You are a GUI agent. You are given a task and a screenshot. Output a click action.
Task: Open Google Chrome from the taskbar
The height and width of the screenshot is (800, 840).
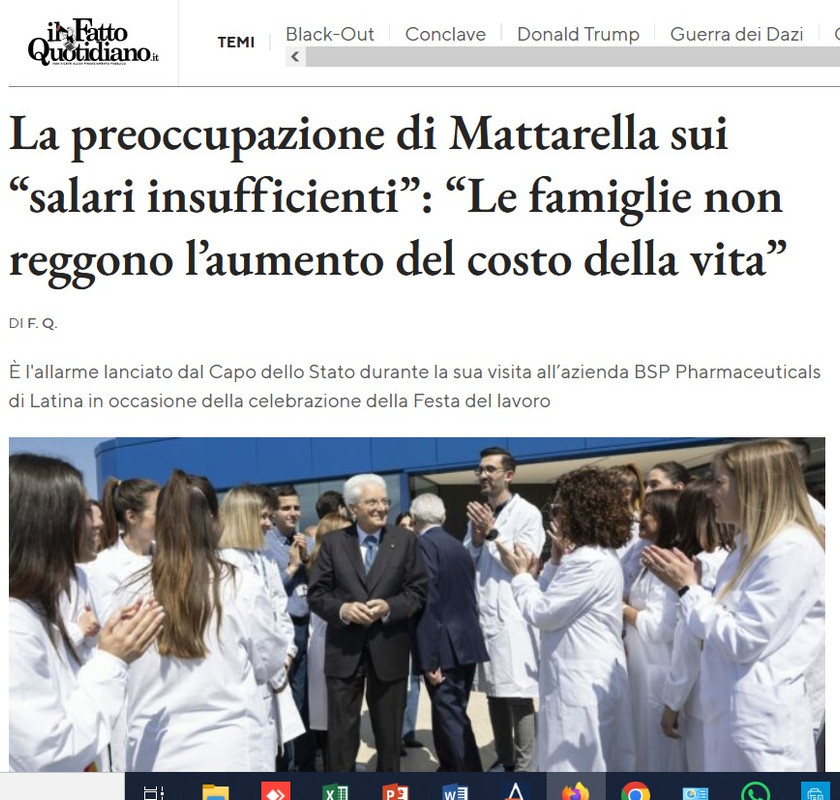pos(635,792)
